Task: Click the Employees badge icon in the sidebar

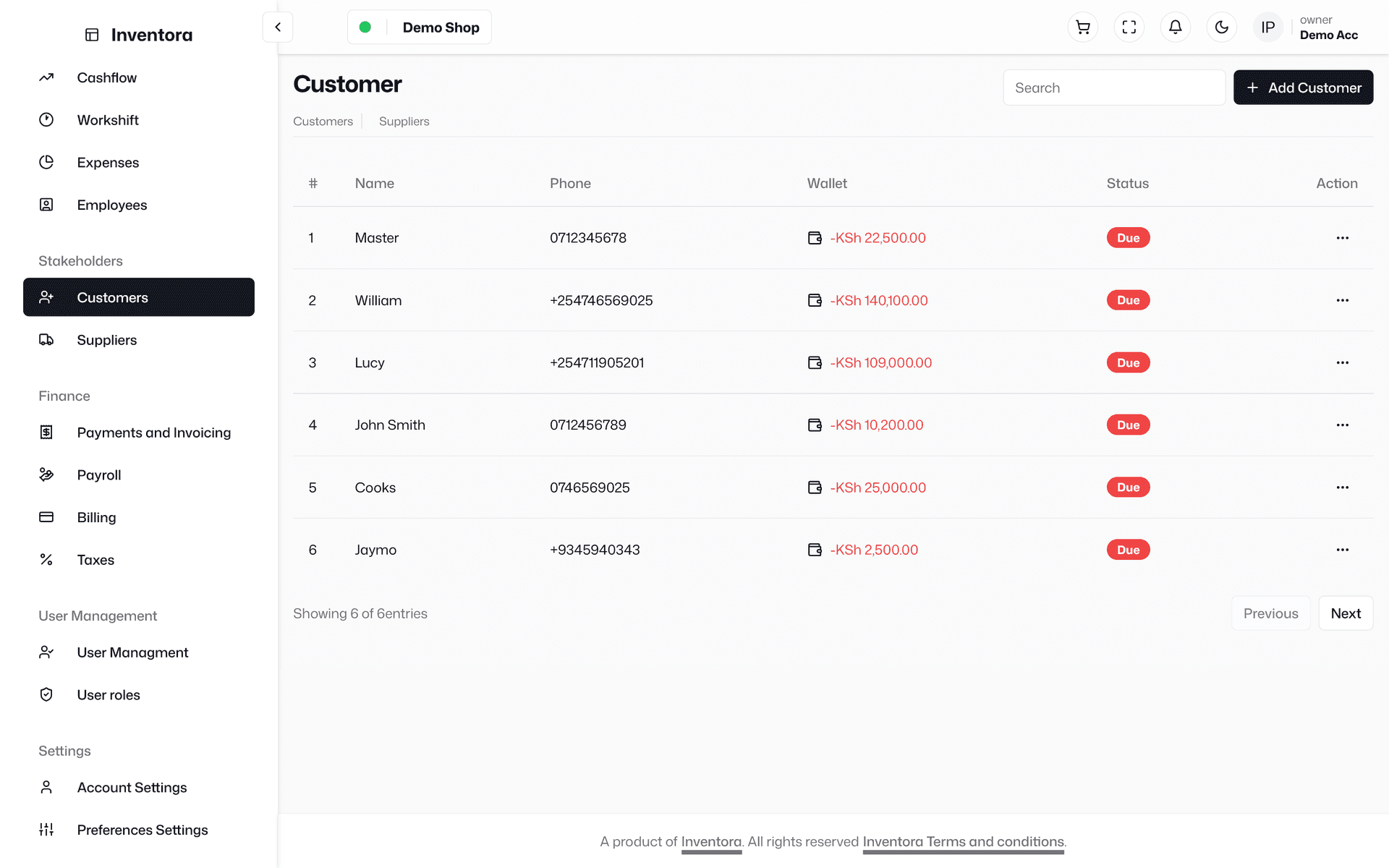Action: [x=46, y=205]
